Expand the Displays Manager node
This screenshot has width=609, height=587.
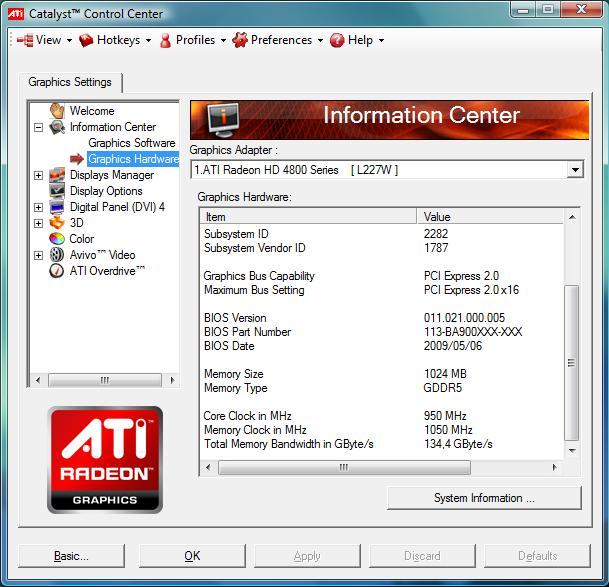[x=38, y=175]
